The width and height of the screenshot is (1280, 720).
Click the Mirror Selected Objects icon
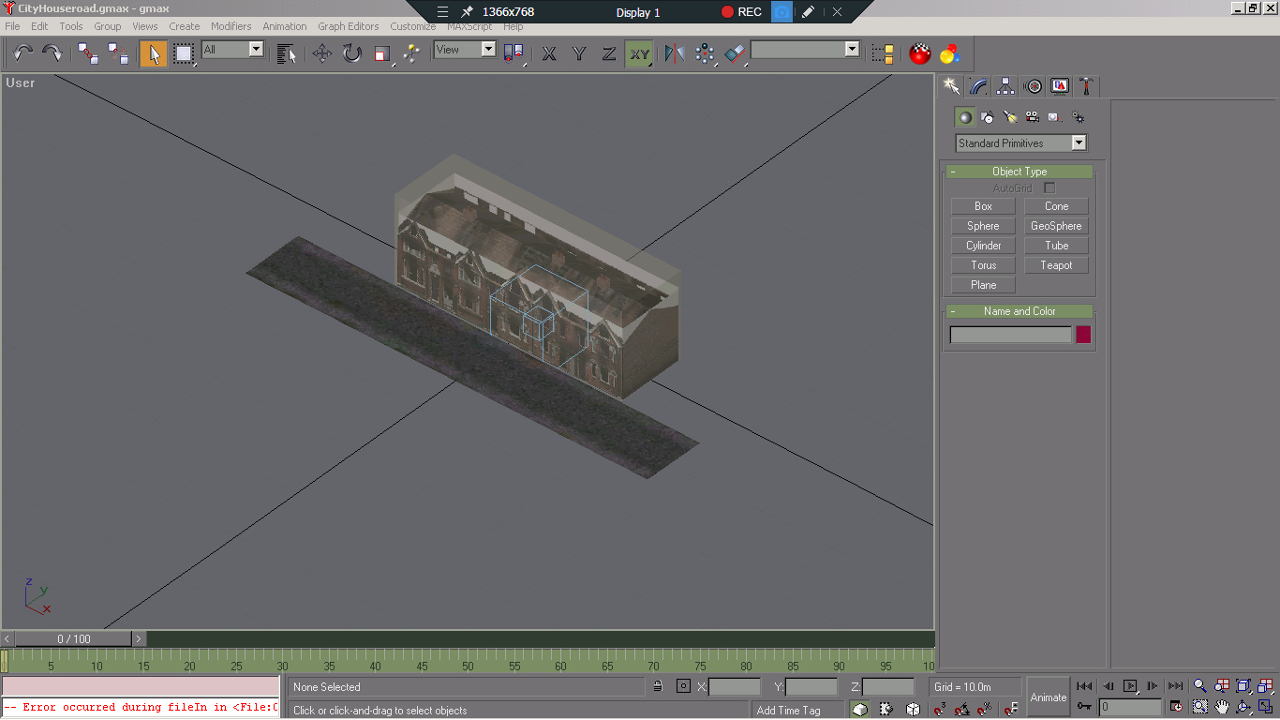pos(675,54)
